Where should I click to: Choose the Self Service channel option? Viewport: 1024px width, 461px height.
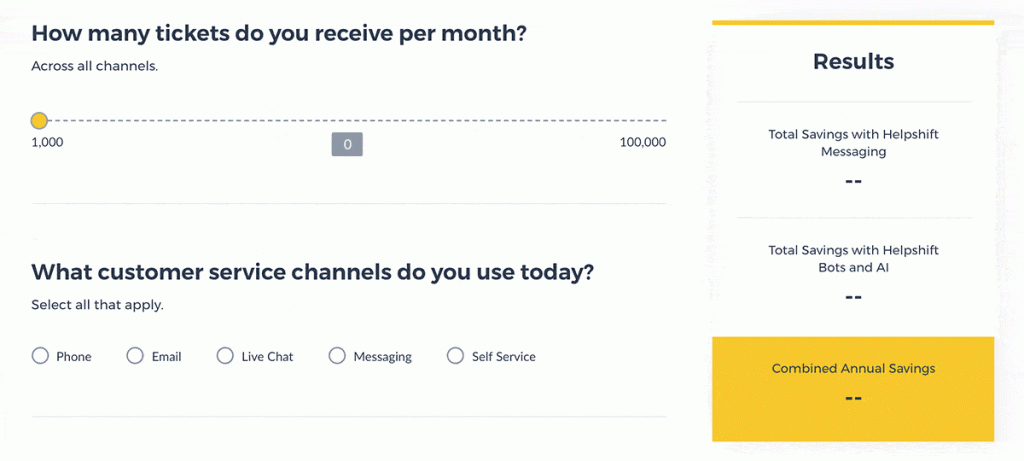coord(456,356)
